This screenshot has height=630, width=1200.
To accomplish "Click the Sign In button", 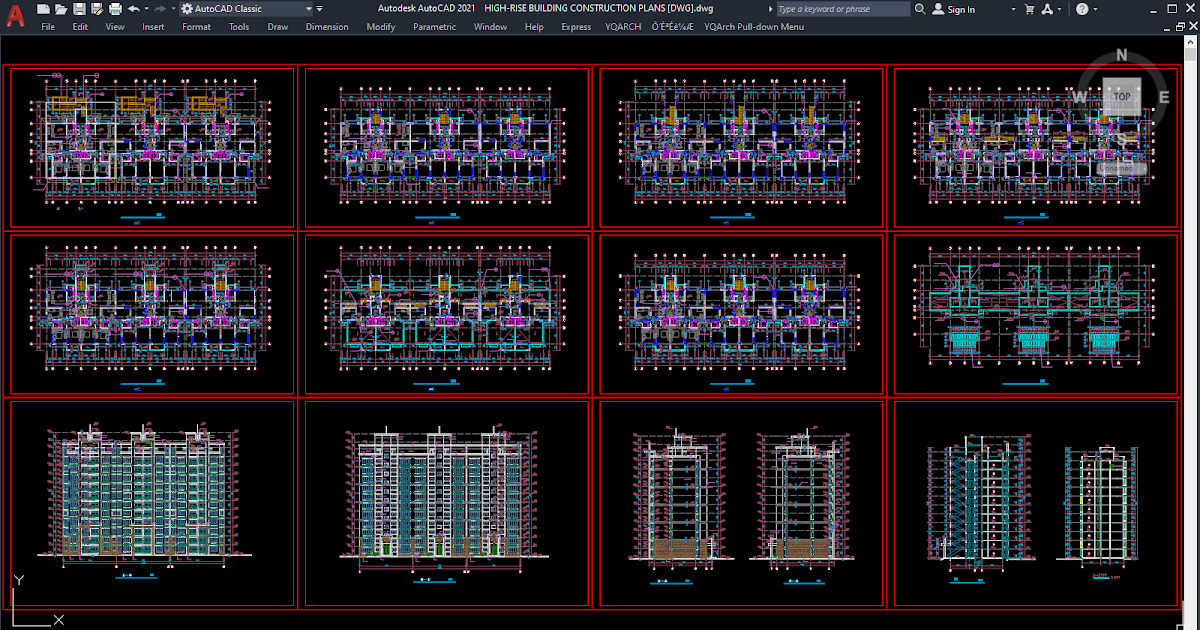I will click(958, 8).
